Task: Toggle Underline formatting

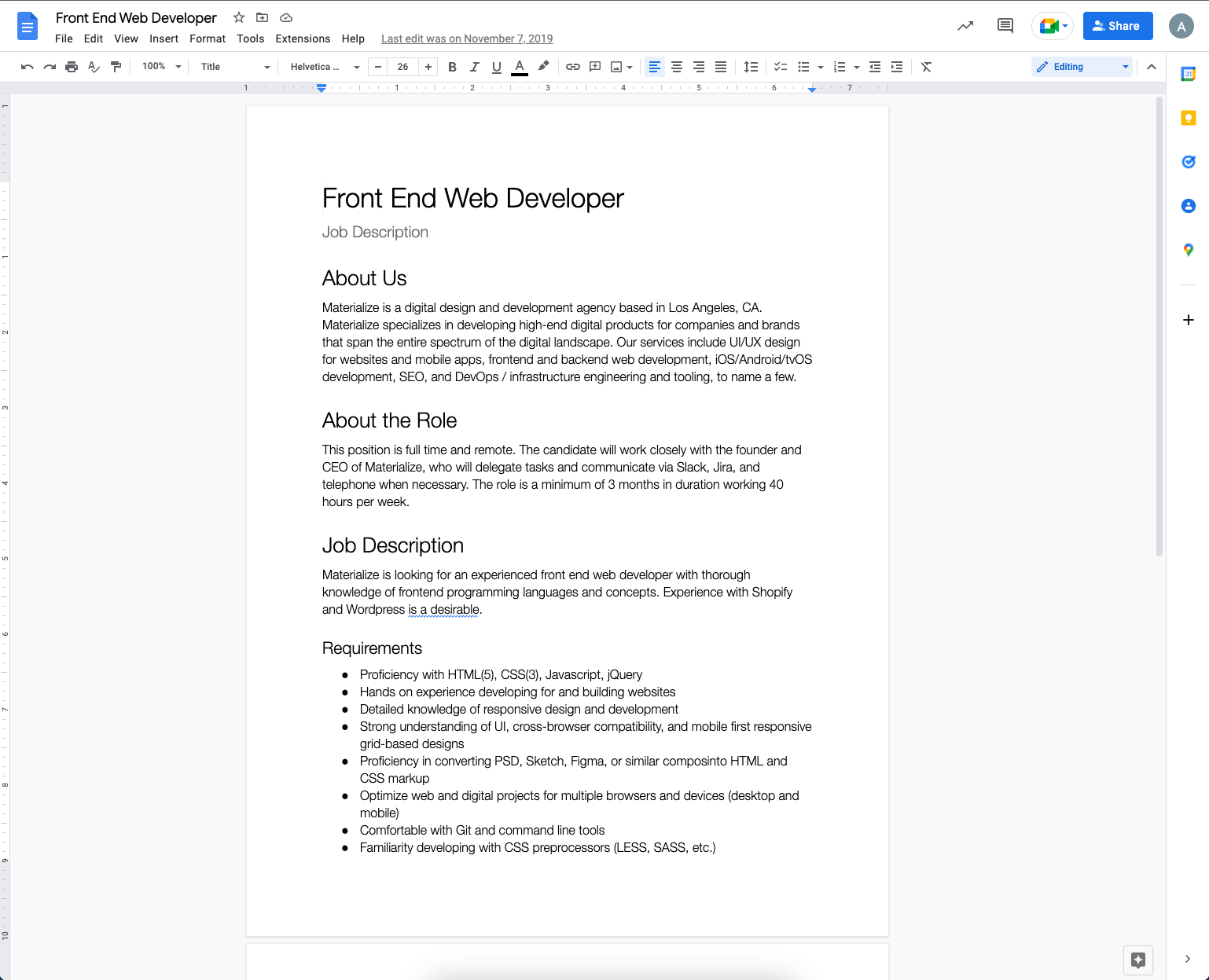Action: point(496,67)
